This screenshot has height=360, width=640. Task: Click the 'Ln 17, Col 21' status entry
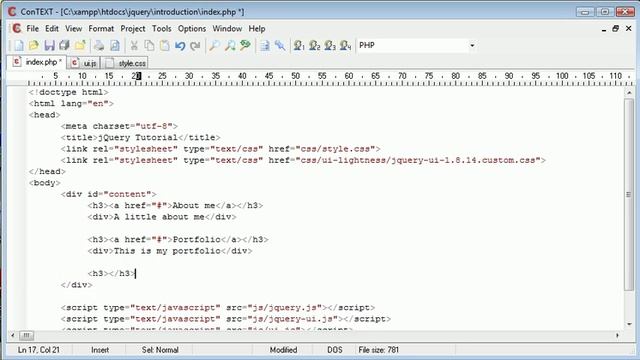tap(38, 350)
